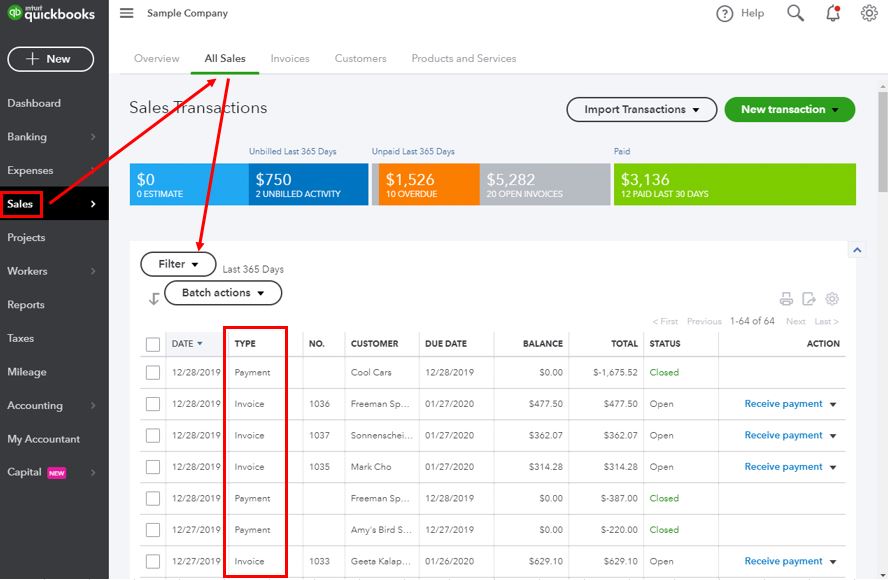Sort table by the BALANCE column header
The width and height of the screenshot is (888, 580).
543,344
